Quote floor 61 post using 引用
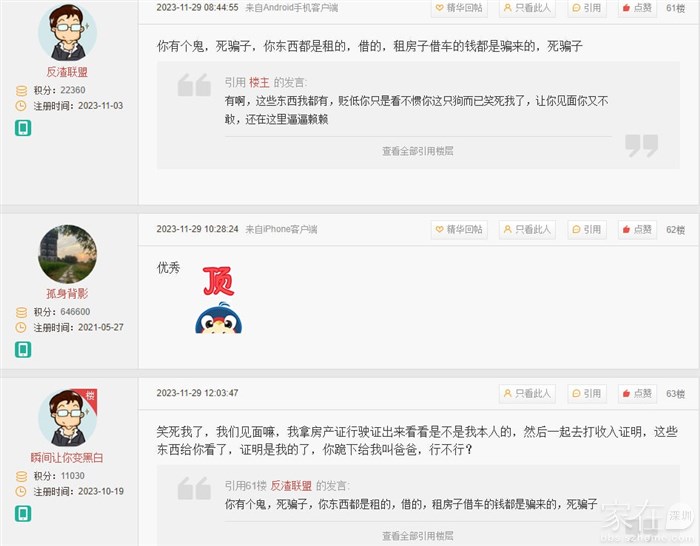The image size is (700, 546). click(587, 8)
